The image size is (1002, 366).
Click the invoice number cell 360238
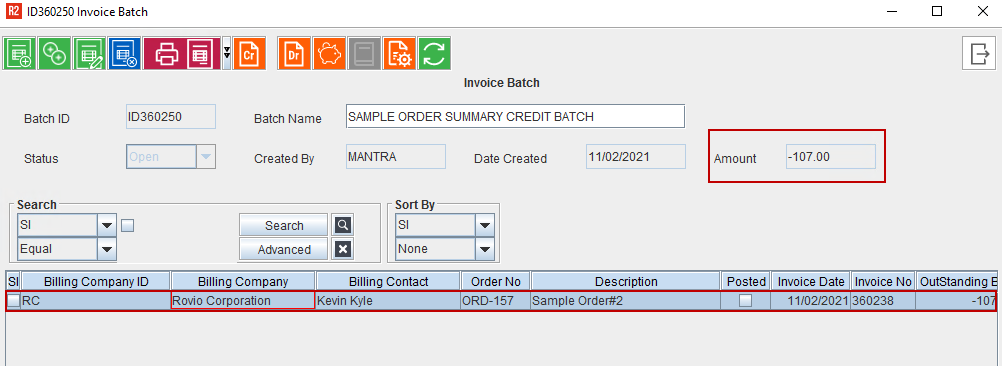point(883,301)
